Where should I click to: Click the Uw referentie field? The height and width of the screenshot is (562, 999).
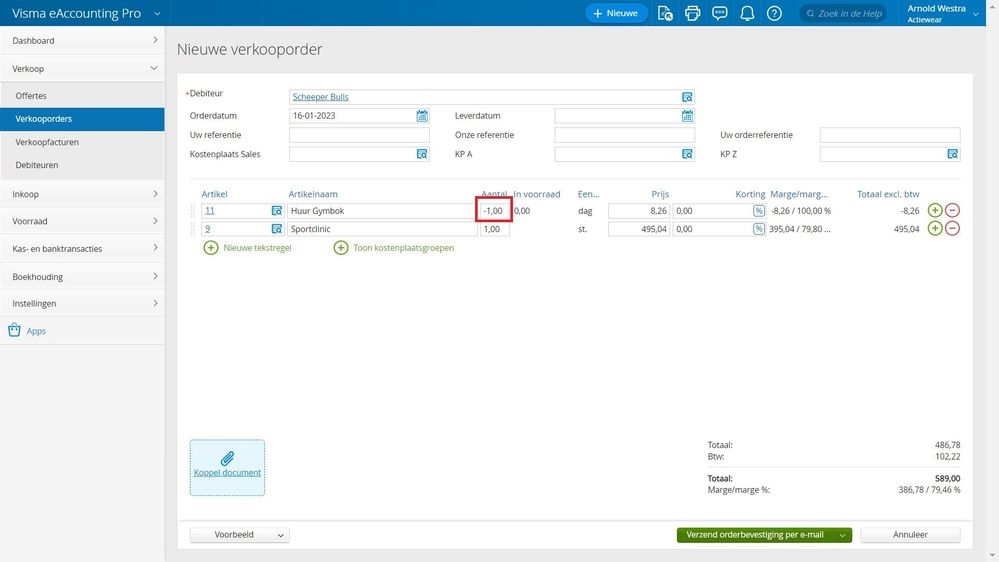359,135
